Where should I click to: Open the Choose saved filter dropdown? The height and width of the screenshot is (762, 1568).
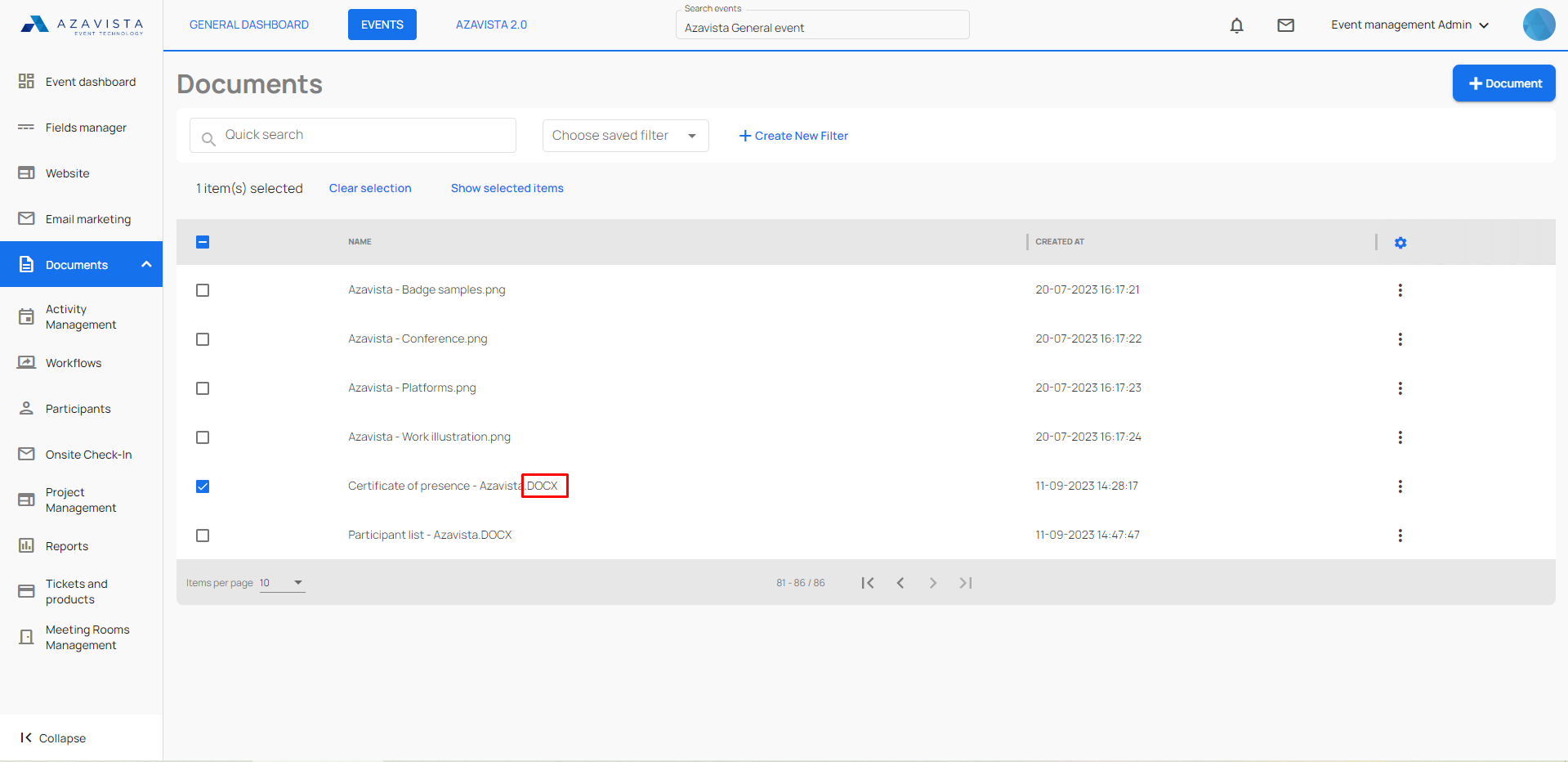click(626, 136)
